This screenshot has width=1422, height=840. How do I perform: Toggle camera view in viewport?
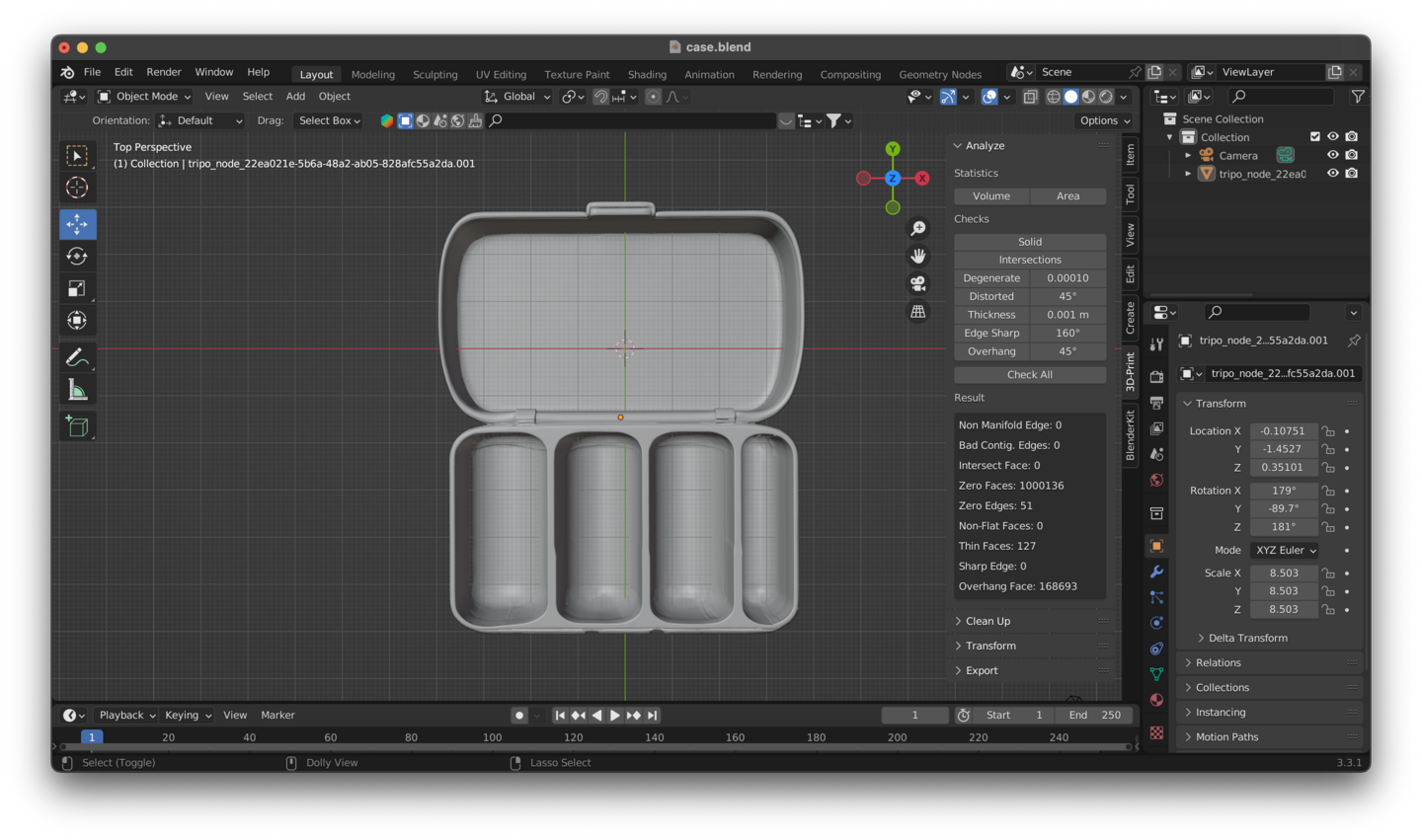(x=918, y=284)
